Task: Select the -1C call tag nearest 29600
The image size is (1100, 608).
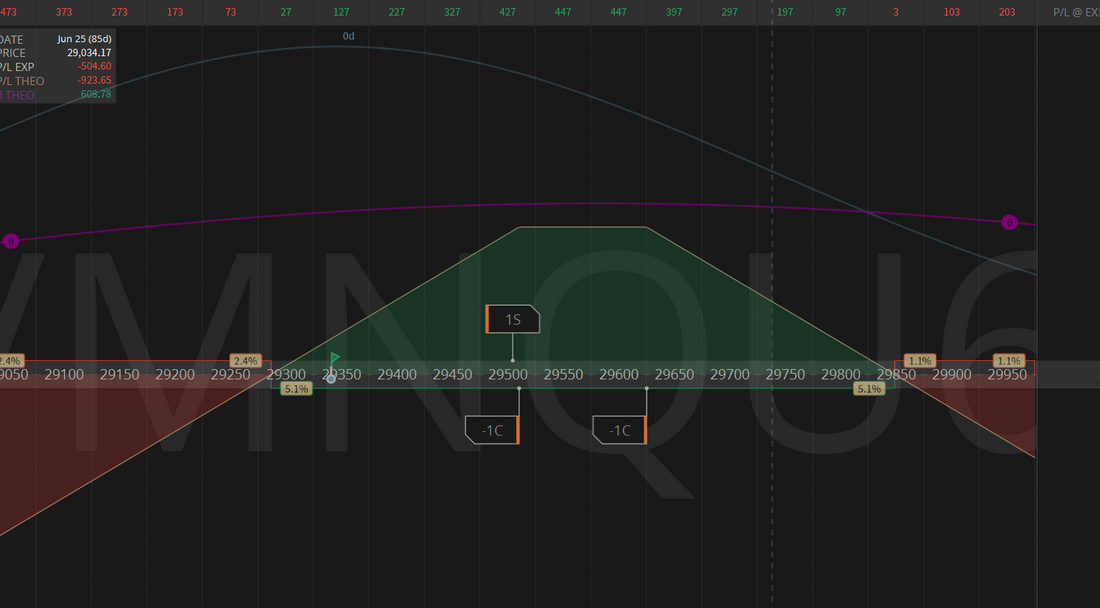Action: [x=619, y=430]
